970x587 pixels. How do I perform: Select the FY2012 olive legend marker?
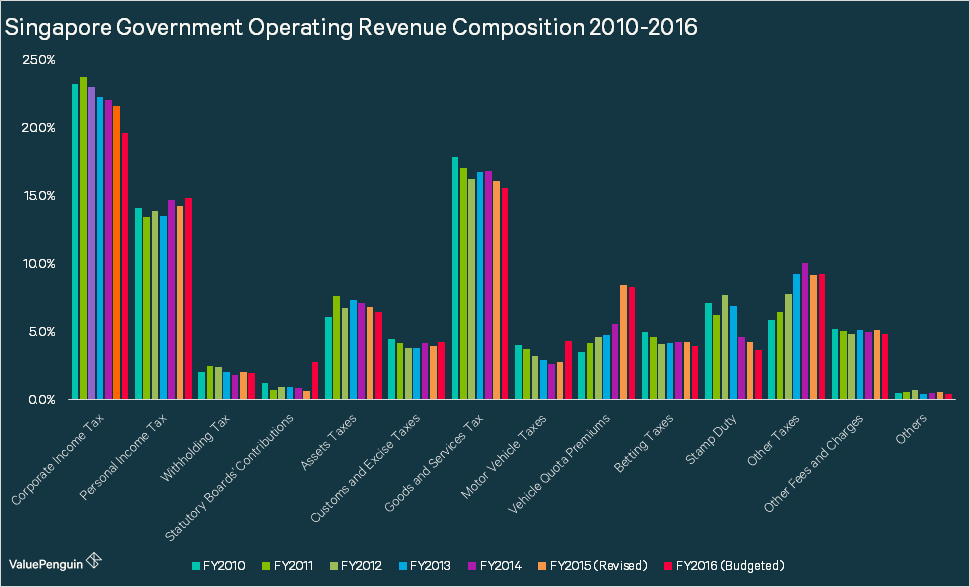click(333, 565)
